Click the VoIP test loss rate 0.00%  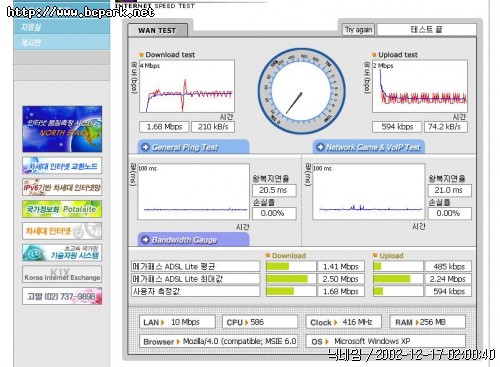[x=450, y=213]
